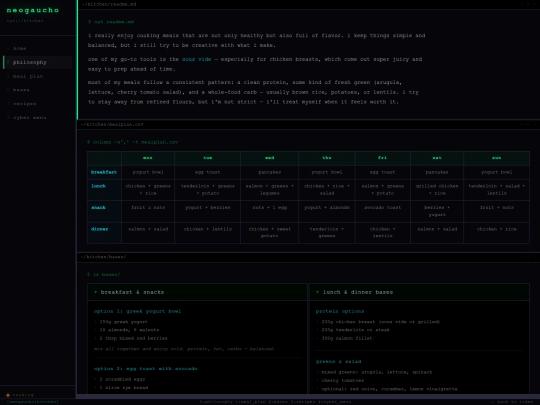Click the ~/kitchen/bases/ pane title

tap(103, 257)
